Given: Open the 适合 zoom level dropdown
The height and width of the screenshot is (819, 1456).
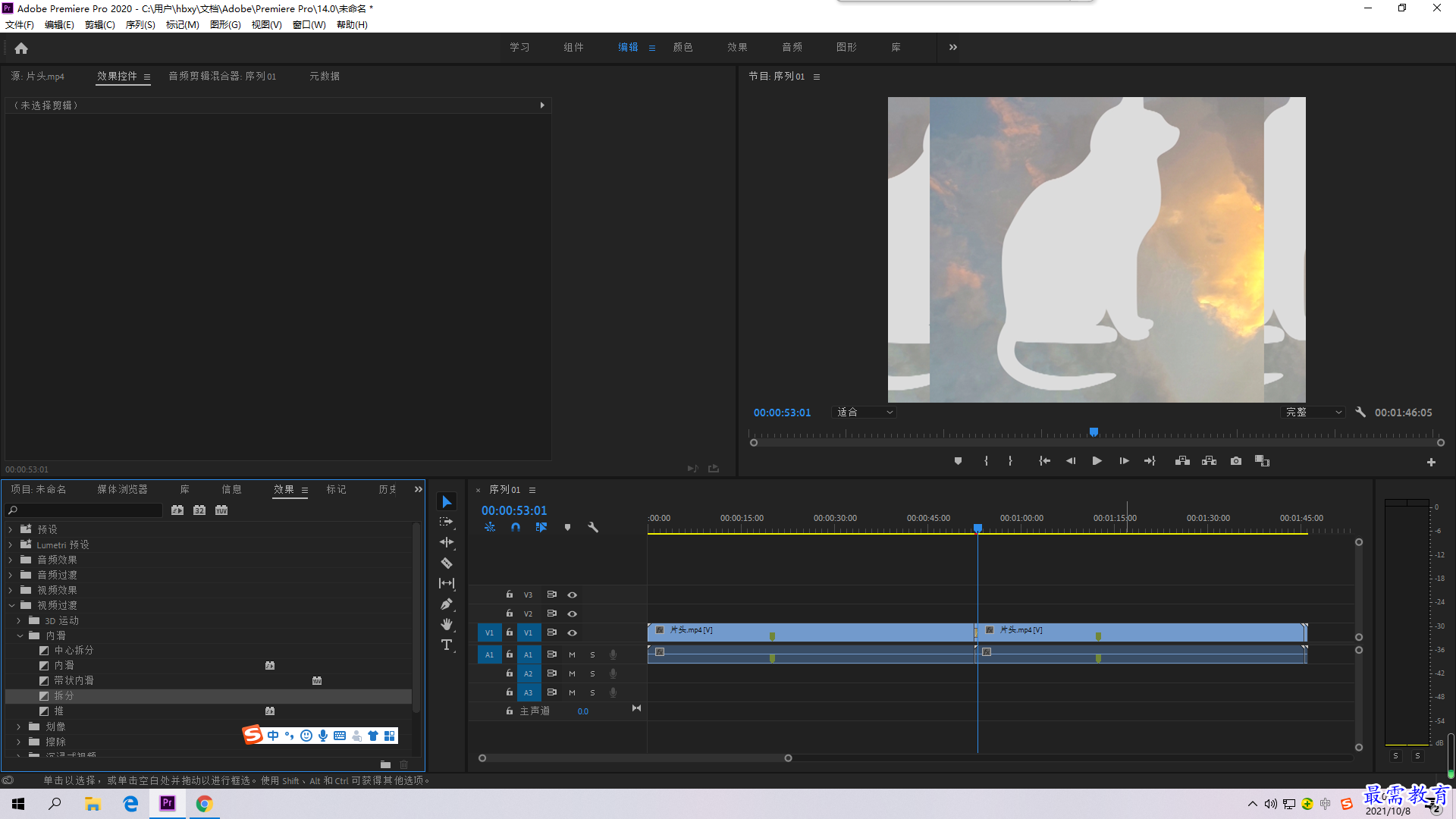Looking at the screenshot, I should click(x=864, y=413).
